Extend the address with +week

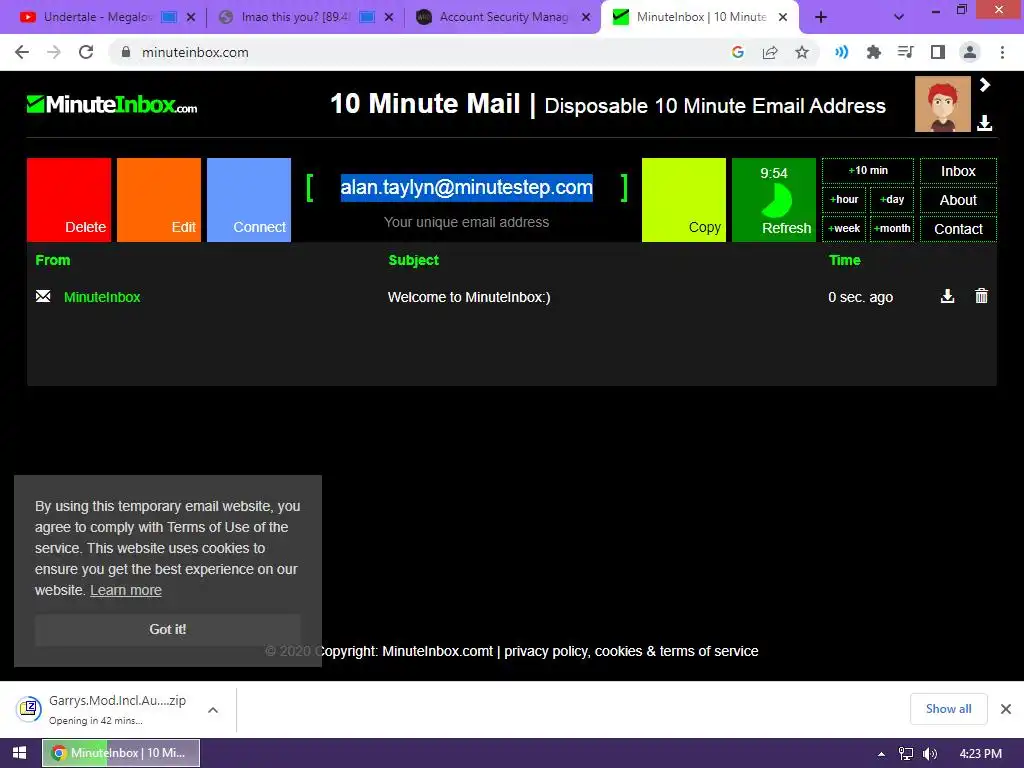(x=844, y=229)
